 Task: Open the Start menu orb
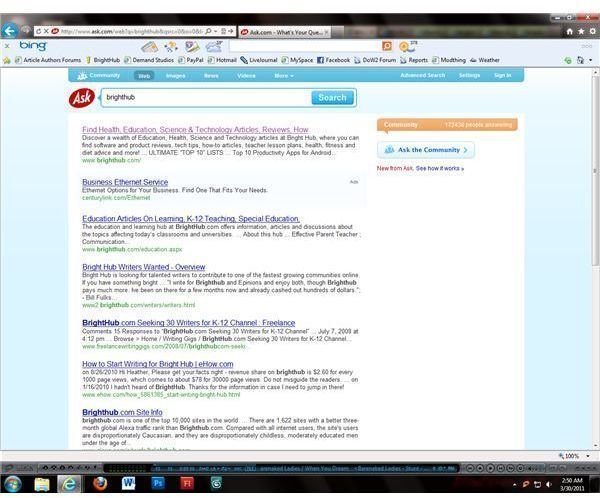(12, 484)
